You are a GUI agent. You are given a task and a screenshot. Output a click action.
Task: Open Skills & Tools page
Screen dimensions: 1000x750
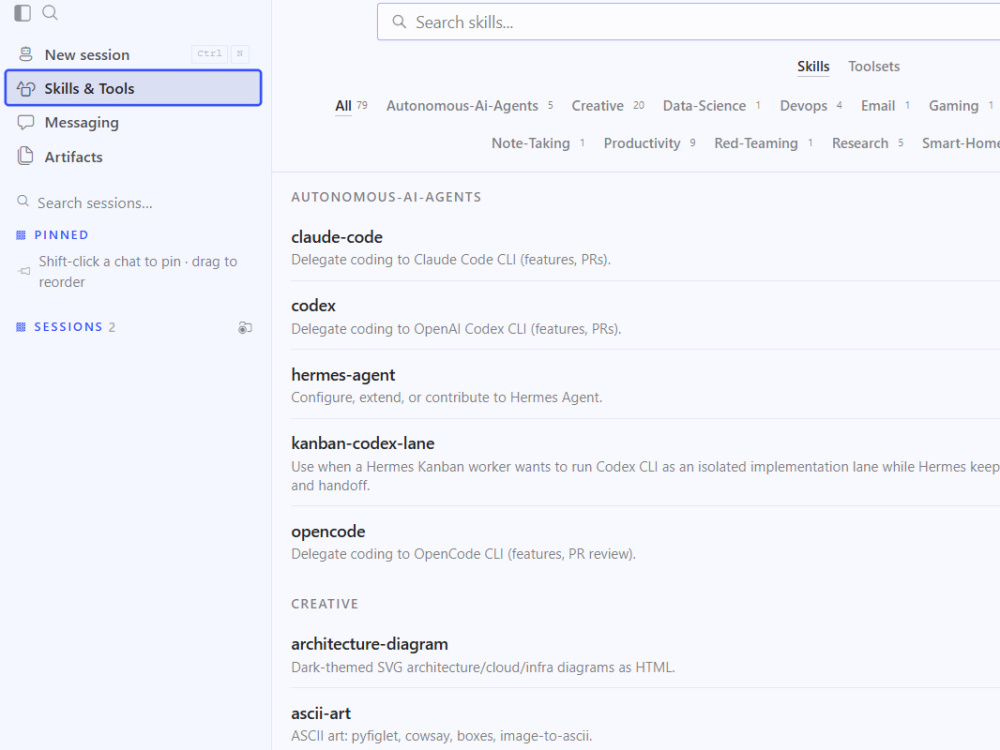click(133, 88)
